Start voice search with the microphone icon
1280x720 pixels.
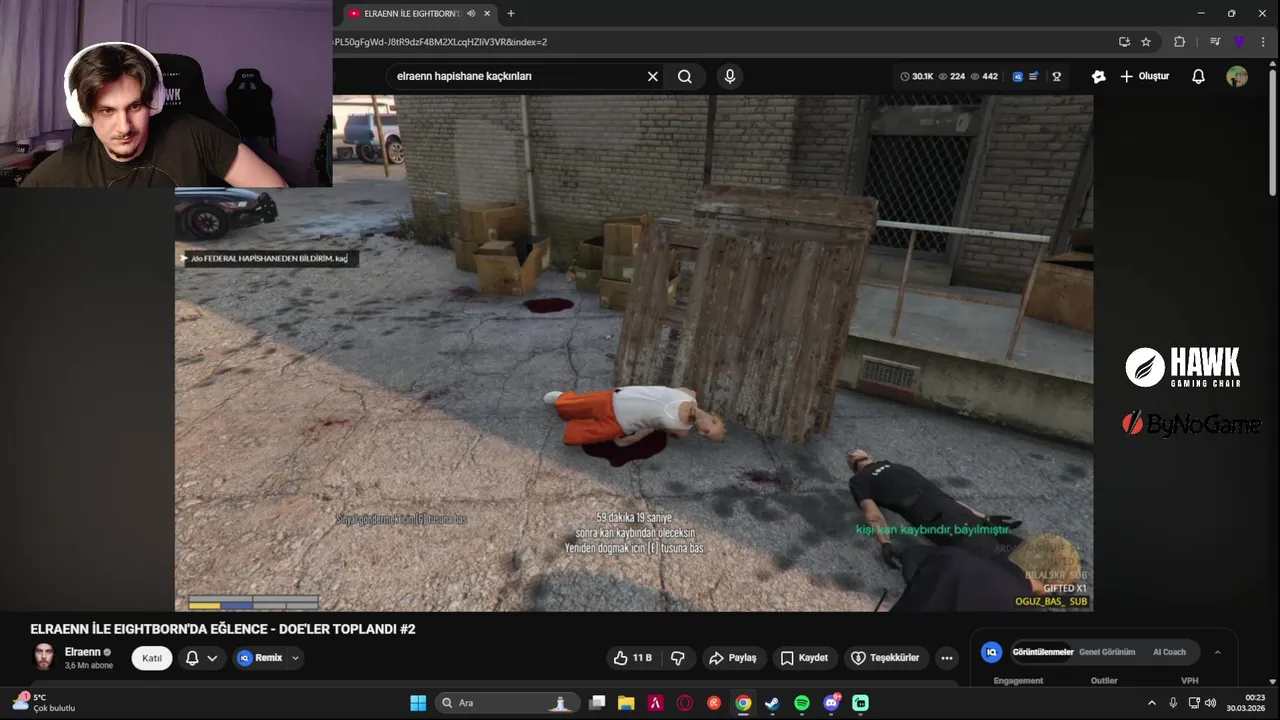coord(730,76)
